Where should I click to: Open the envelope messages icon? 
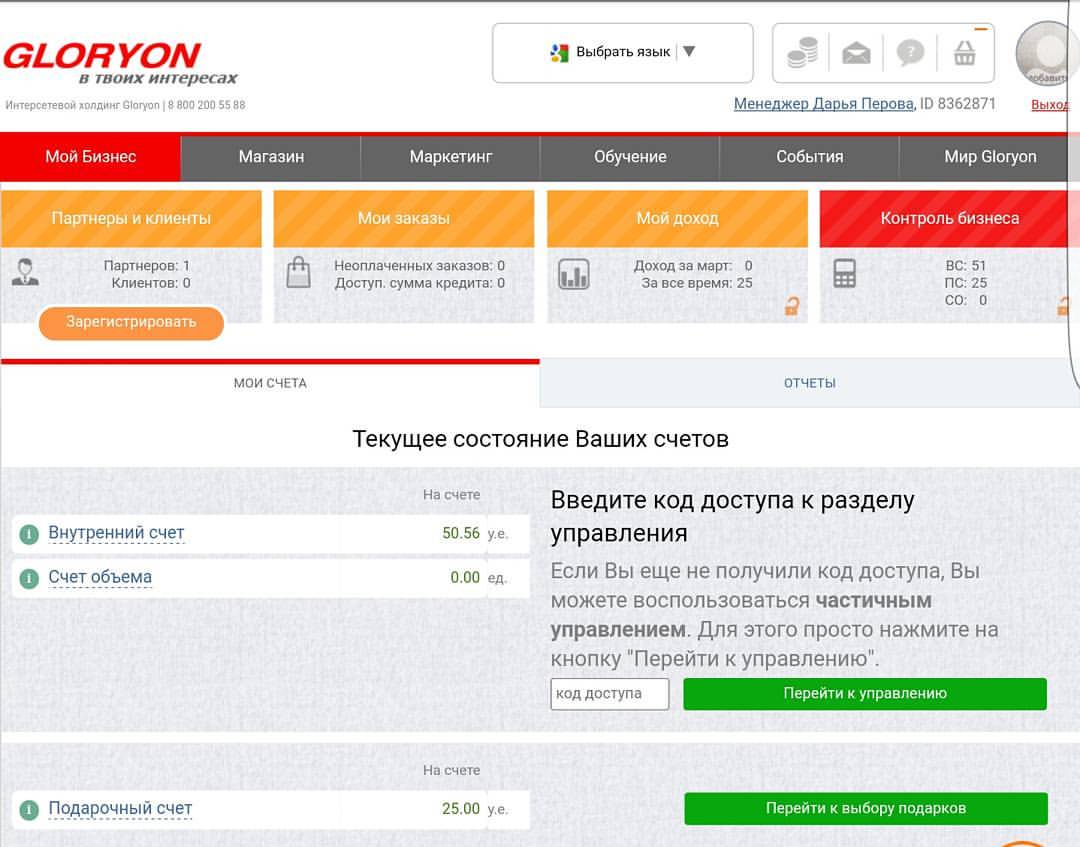pyautogui.click(x=856, y=53)
